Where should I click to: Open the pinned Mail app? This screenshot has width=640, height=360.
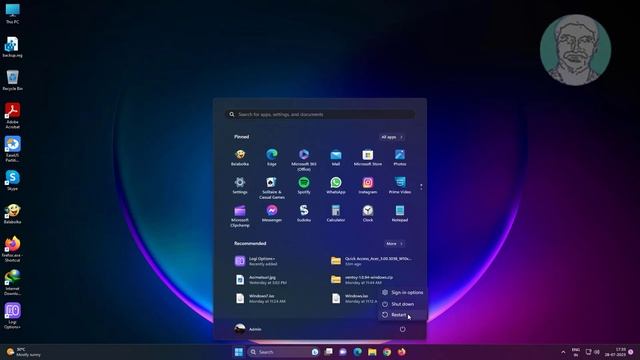coord(336,158)
